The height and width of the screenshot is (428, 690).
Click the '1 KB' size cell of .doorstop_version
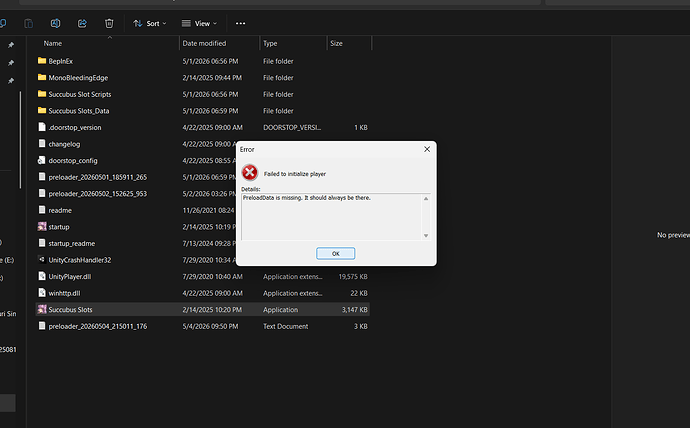[361, 128]
